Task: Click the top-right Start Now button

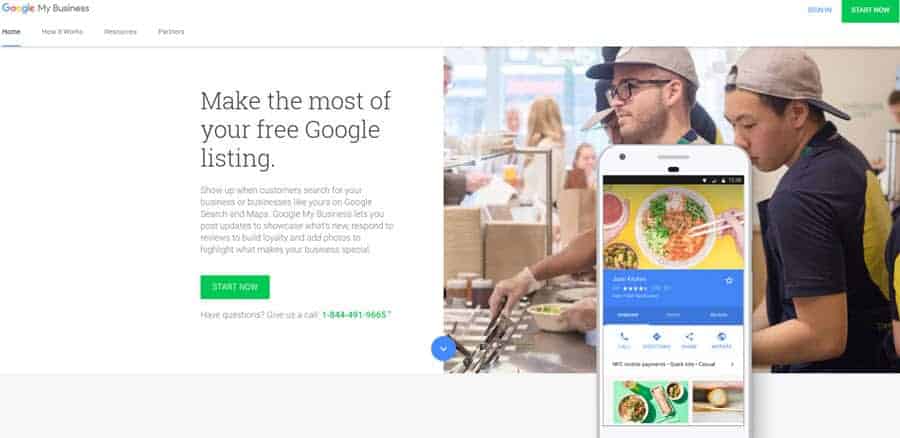Action: pos(870,11)
